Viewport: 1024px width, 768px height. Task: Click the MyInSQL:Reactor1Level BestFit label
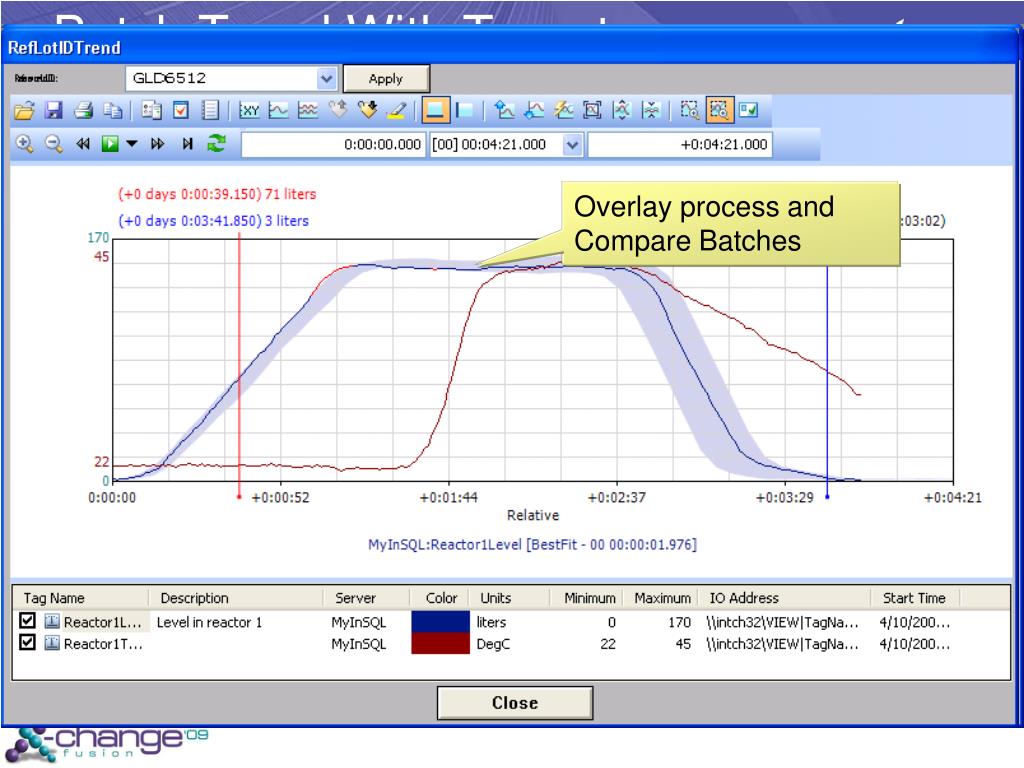532,544
